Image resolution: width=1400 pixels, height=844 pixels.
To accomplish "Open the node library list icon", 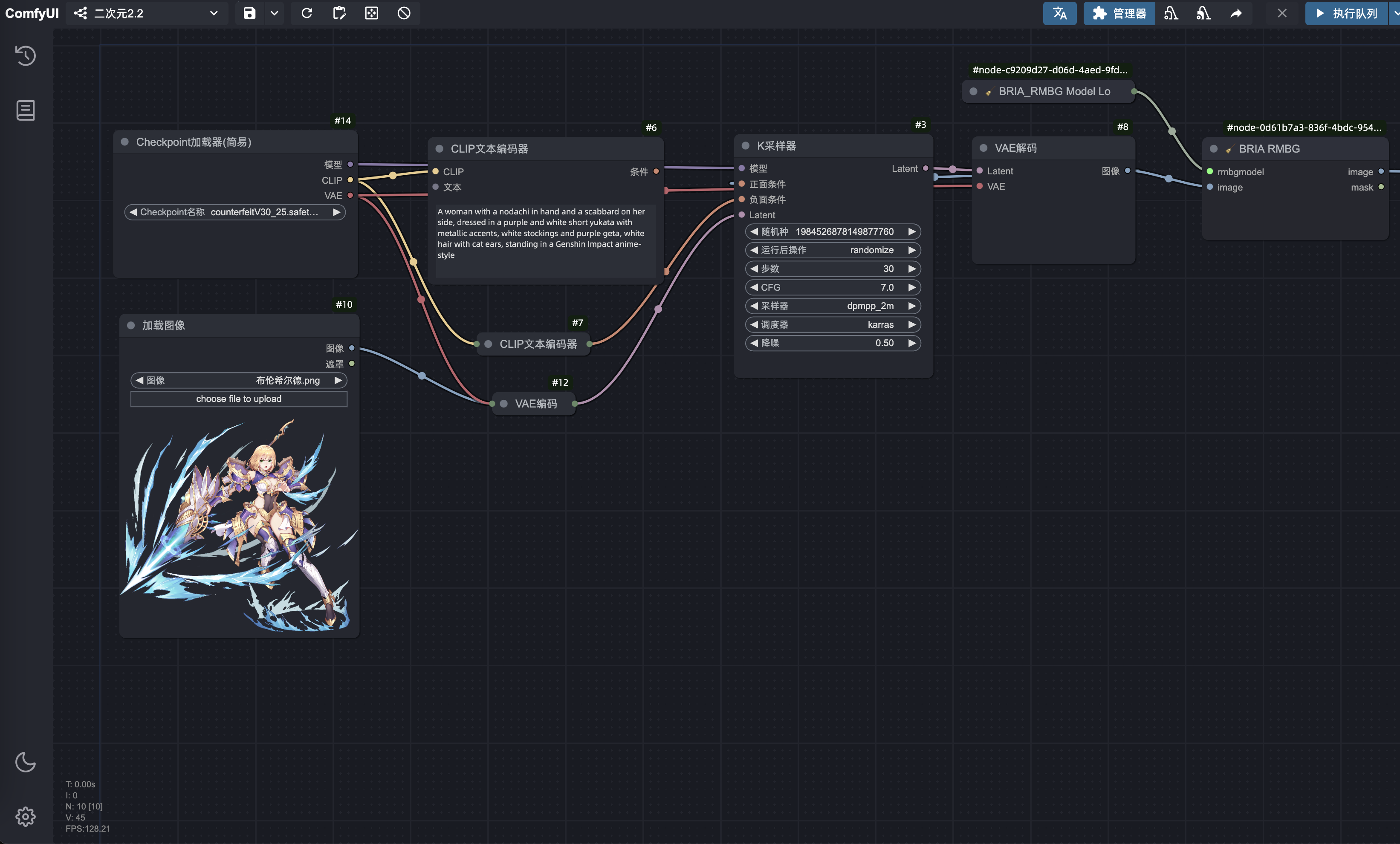I will 26,110.
